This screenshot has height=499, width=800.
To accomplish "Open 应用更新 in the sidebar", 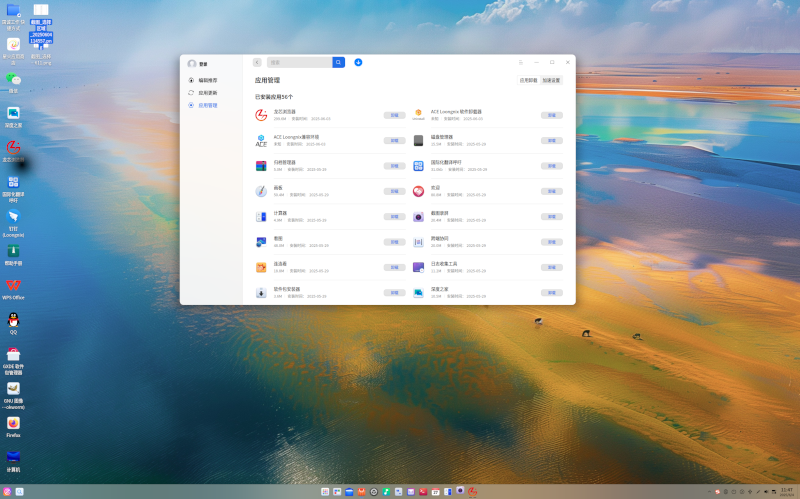I will (203, 93).
